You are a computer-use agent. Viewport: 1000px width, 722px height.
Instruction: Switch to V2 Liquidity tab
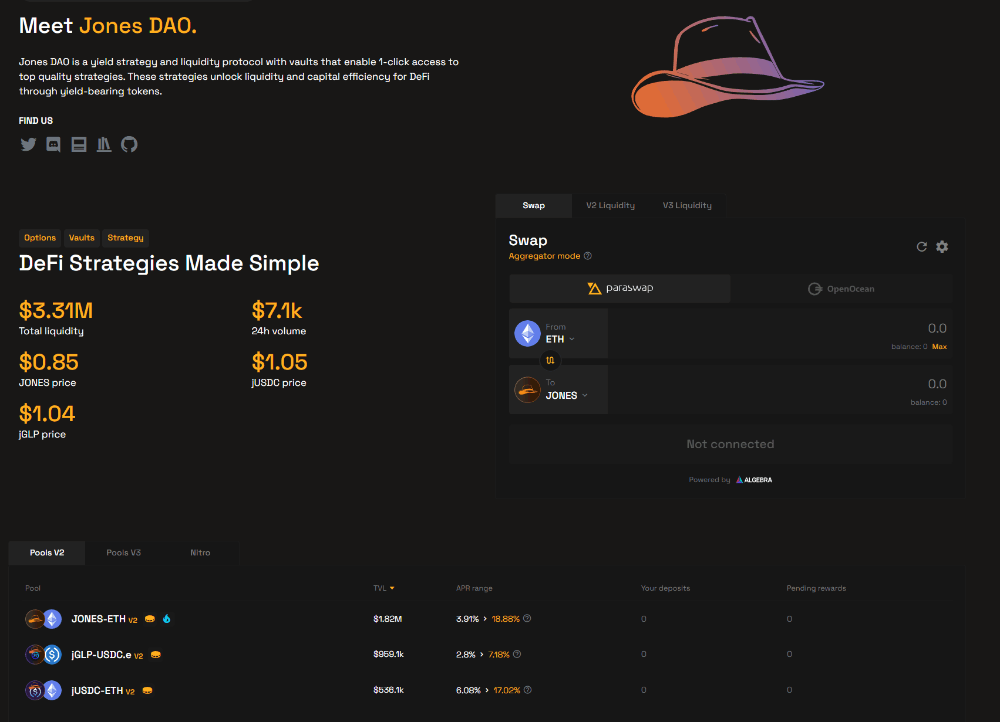tap(610, 205)
